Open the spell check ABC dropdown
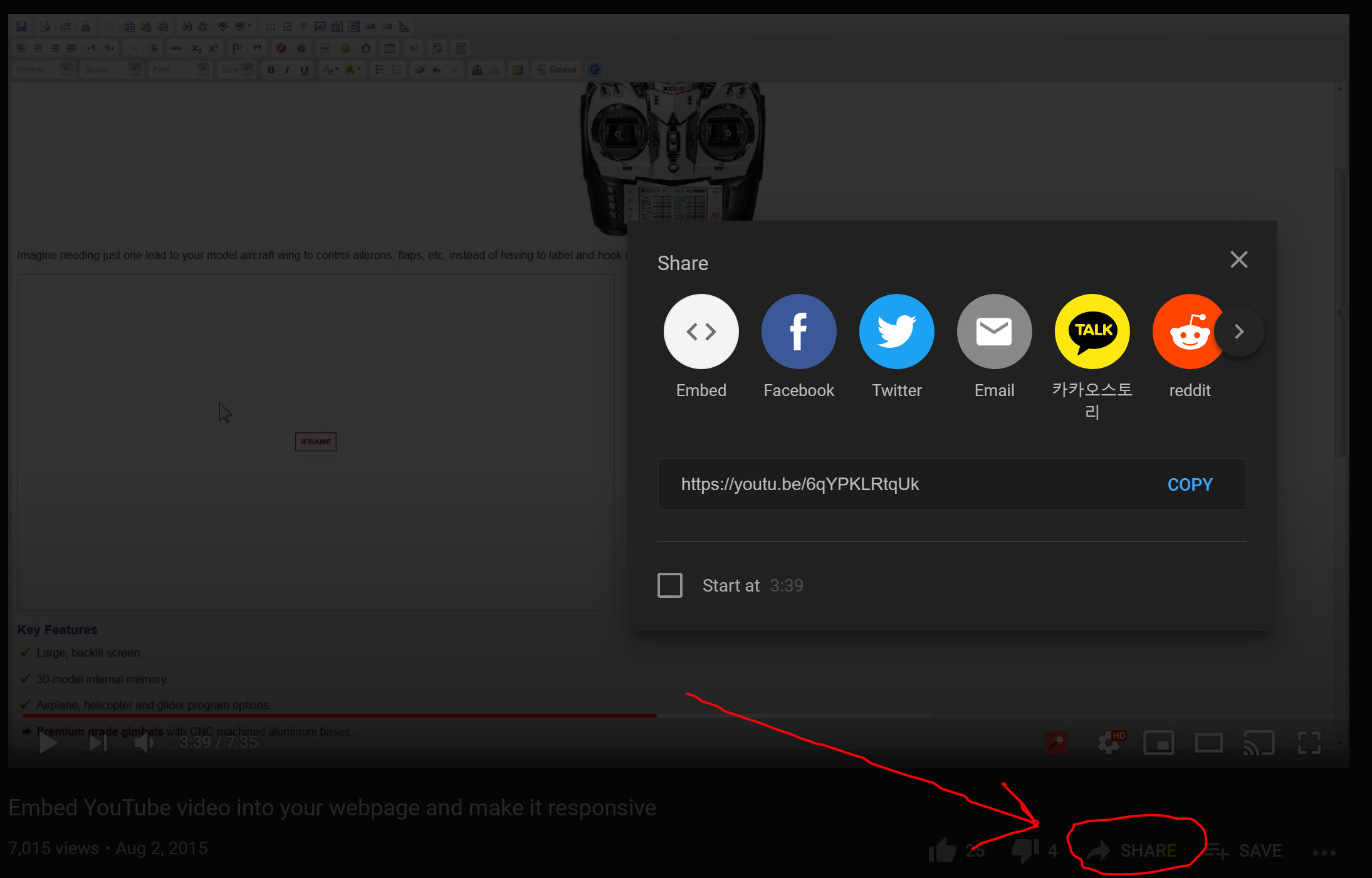Viewport: 1372px width, 878px height. [x=243, y=26]
